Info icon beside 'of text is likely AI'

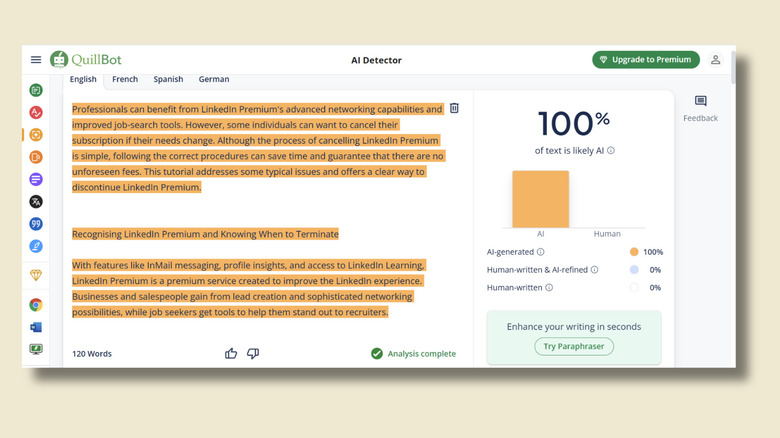tap(611, 150)
